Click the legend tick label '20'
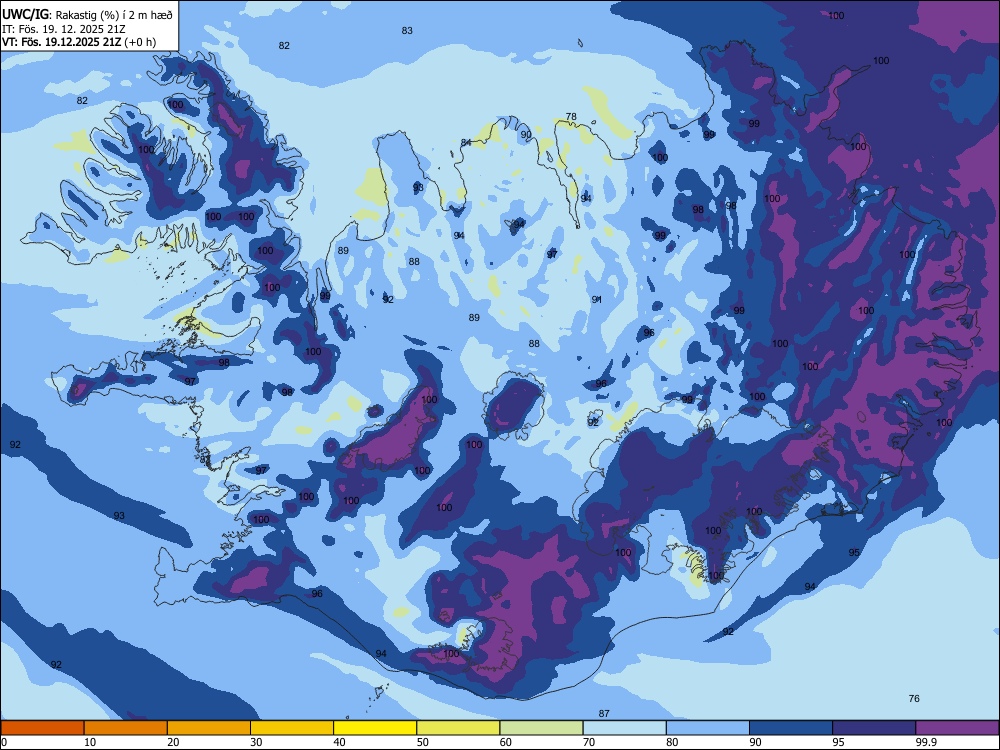The width and height of the screenshot is (1000, 750). click(173, 742)
